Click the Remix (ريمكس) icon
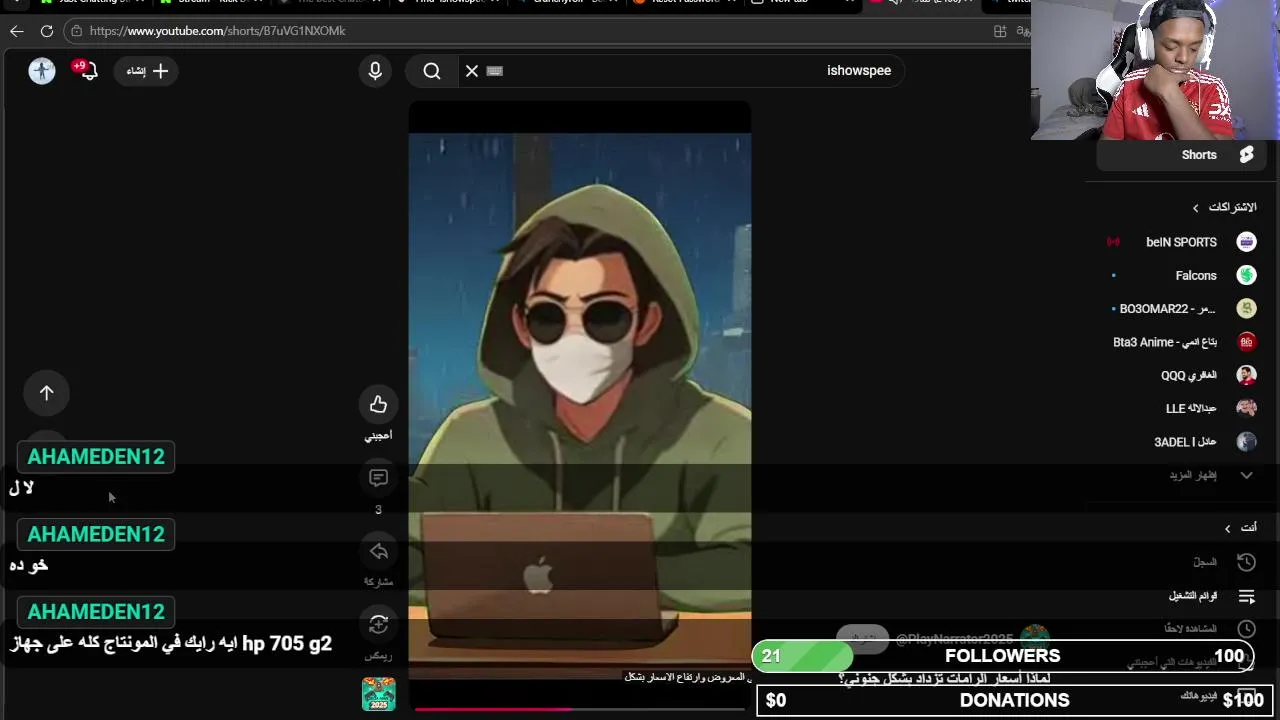The height and width of the screenshot is (720, 1280). (378, 624)
